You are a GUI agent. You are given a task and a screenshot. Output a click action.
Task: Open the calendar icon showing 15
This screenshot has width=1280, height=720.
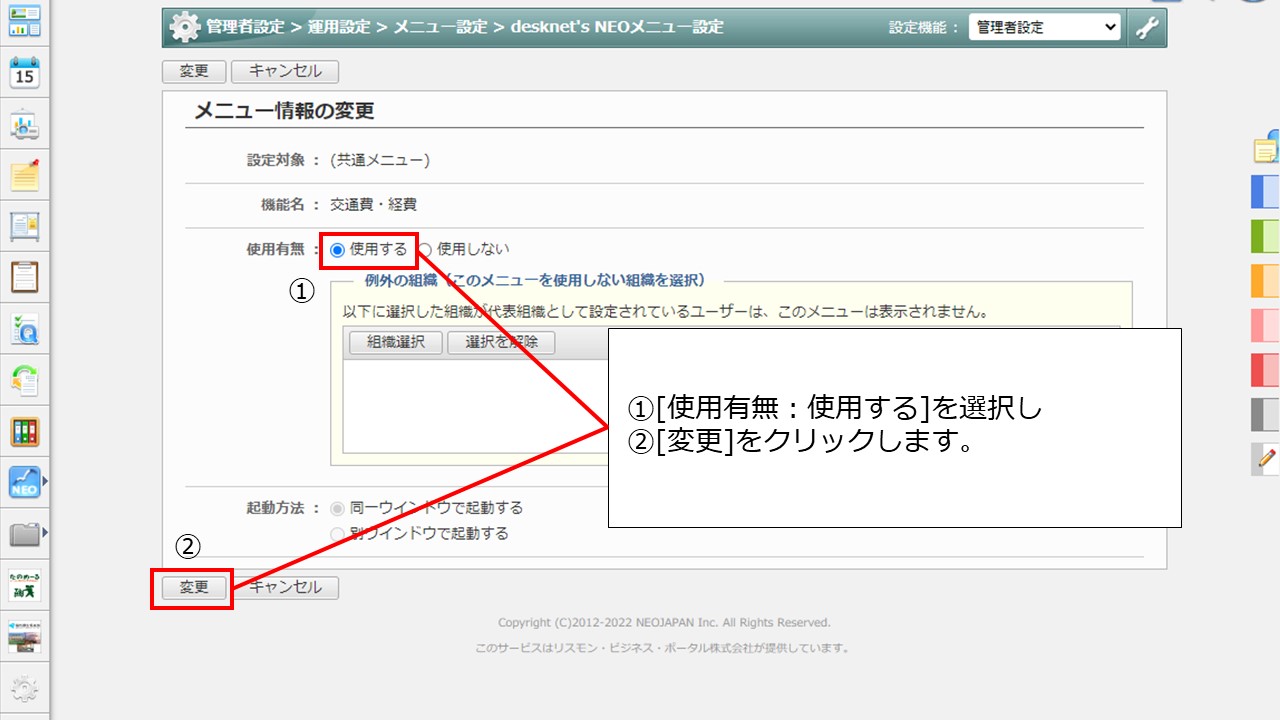(x=24, y=73)
